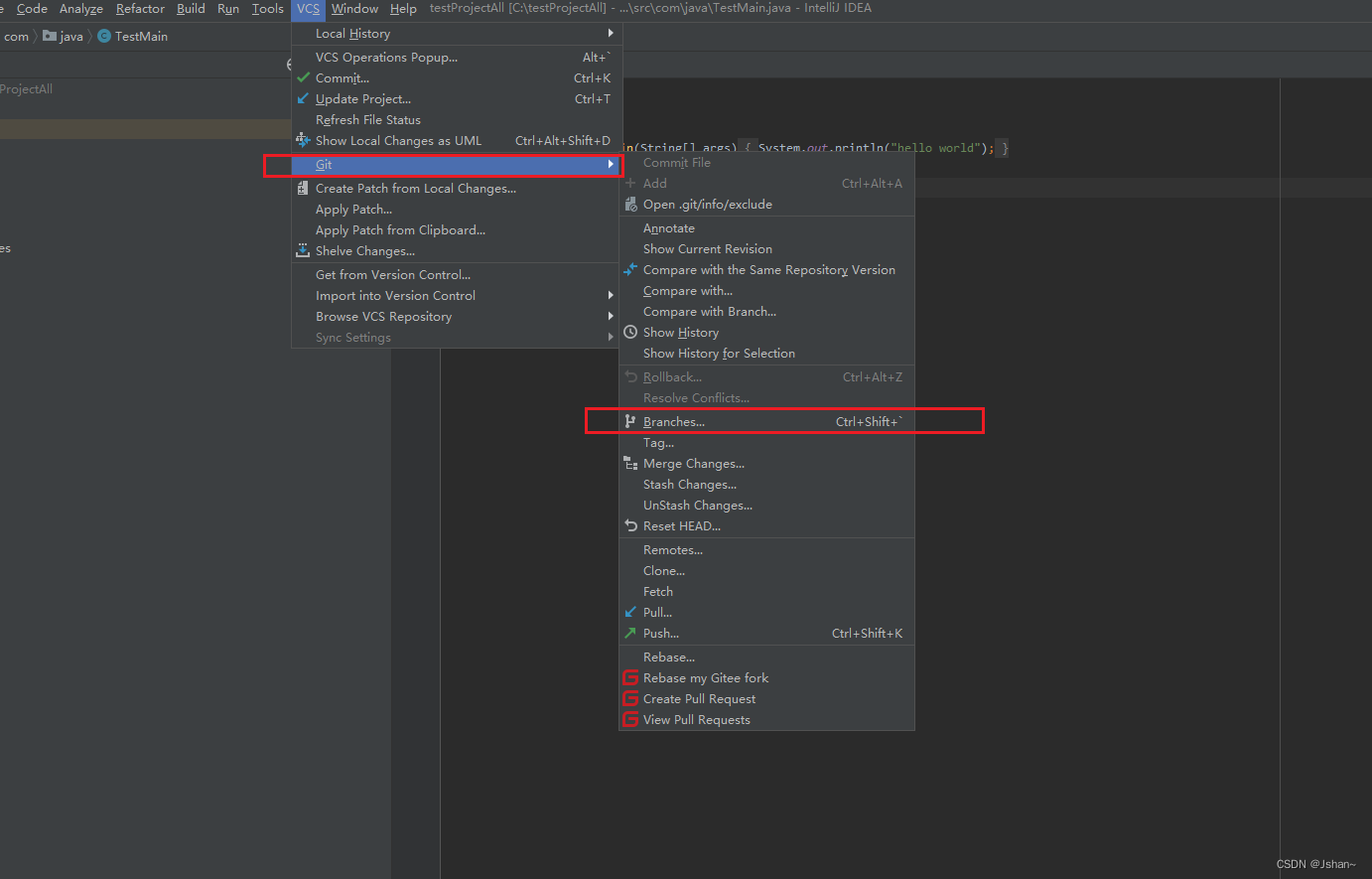Open the Refactor menu

coord(140,9)
